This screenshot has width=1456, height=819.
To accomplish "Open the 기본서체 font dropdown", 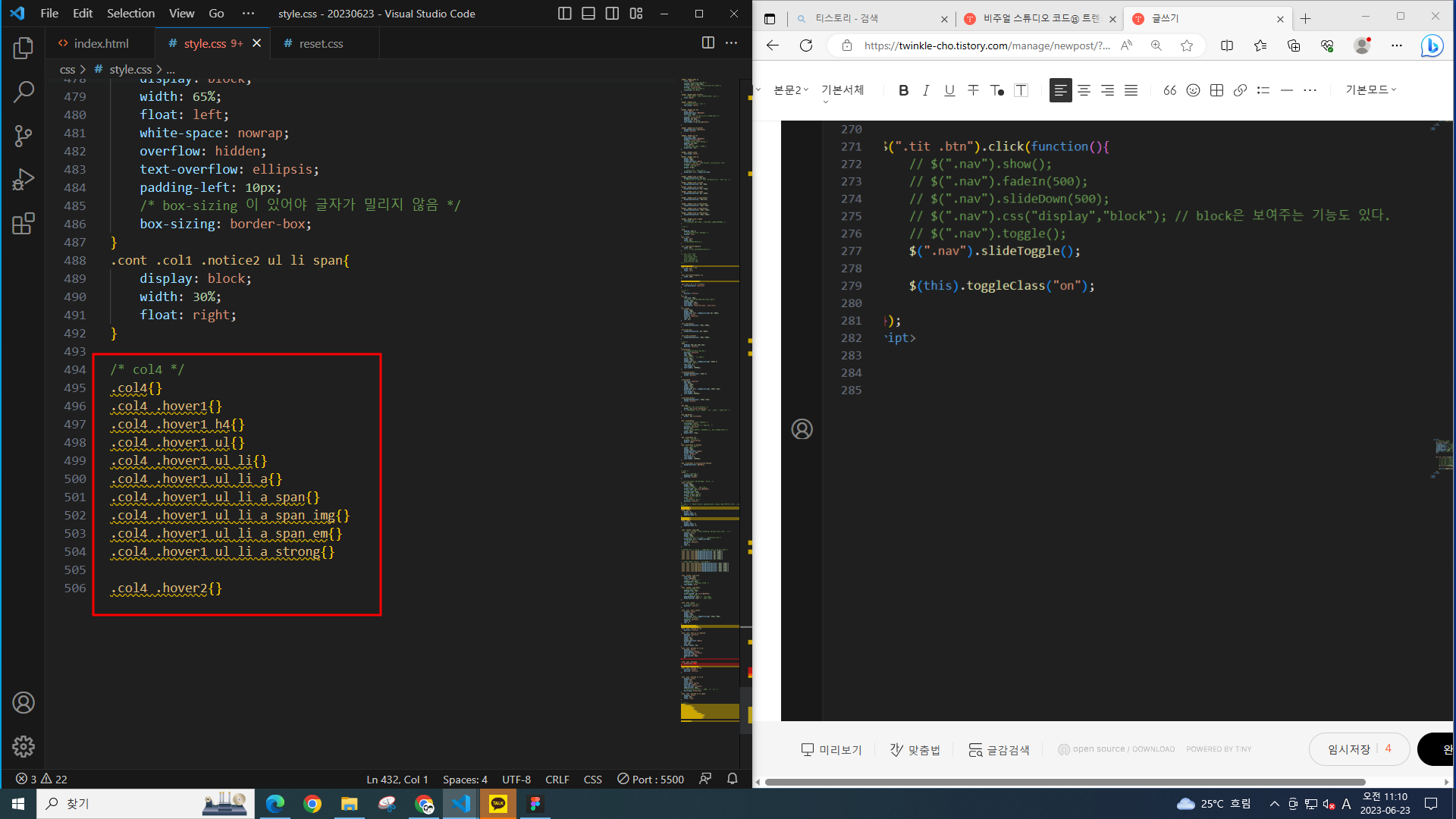I will (x=843, y=90).
